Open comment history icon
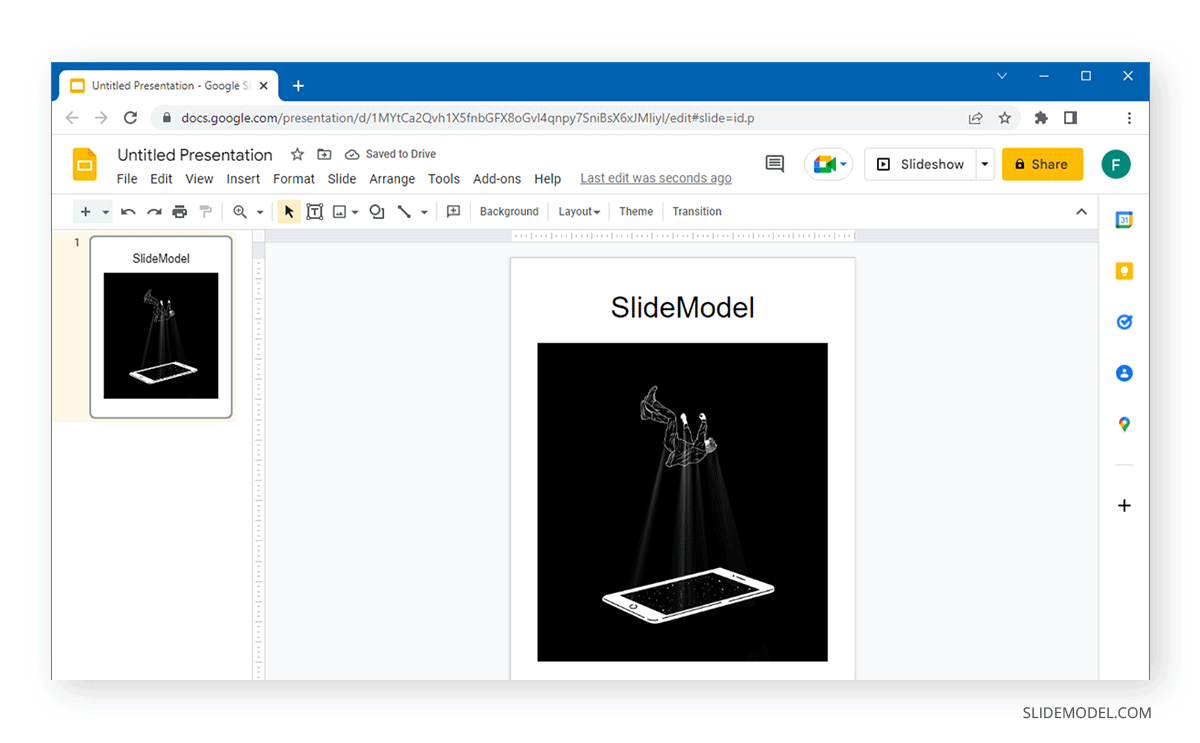The image size is (1200, 743). pyautogui.click(x=775, y=164)
